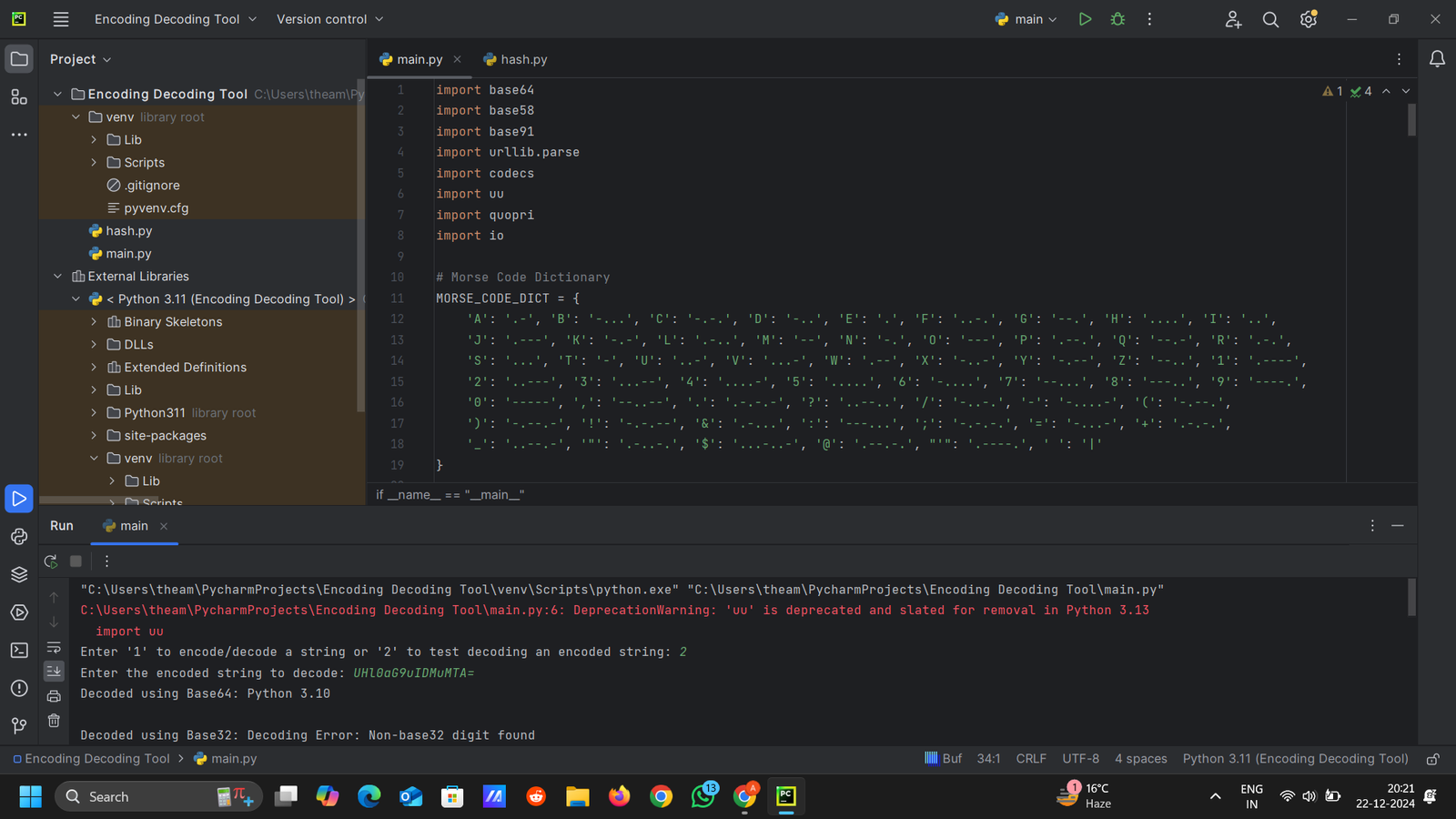Expand the Binary Skeletons node

(94, 322)
